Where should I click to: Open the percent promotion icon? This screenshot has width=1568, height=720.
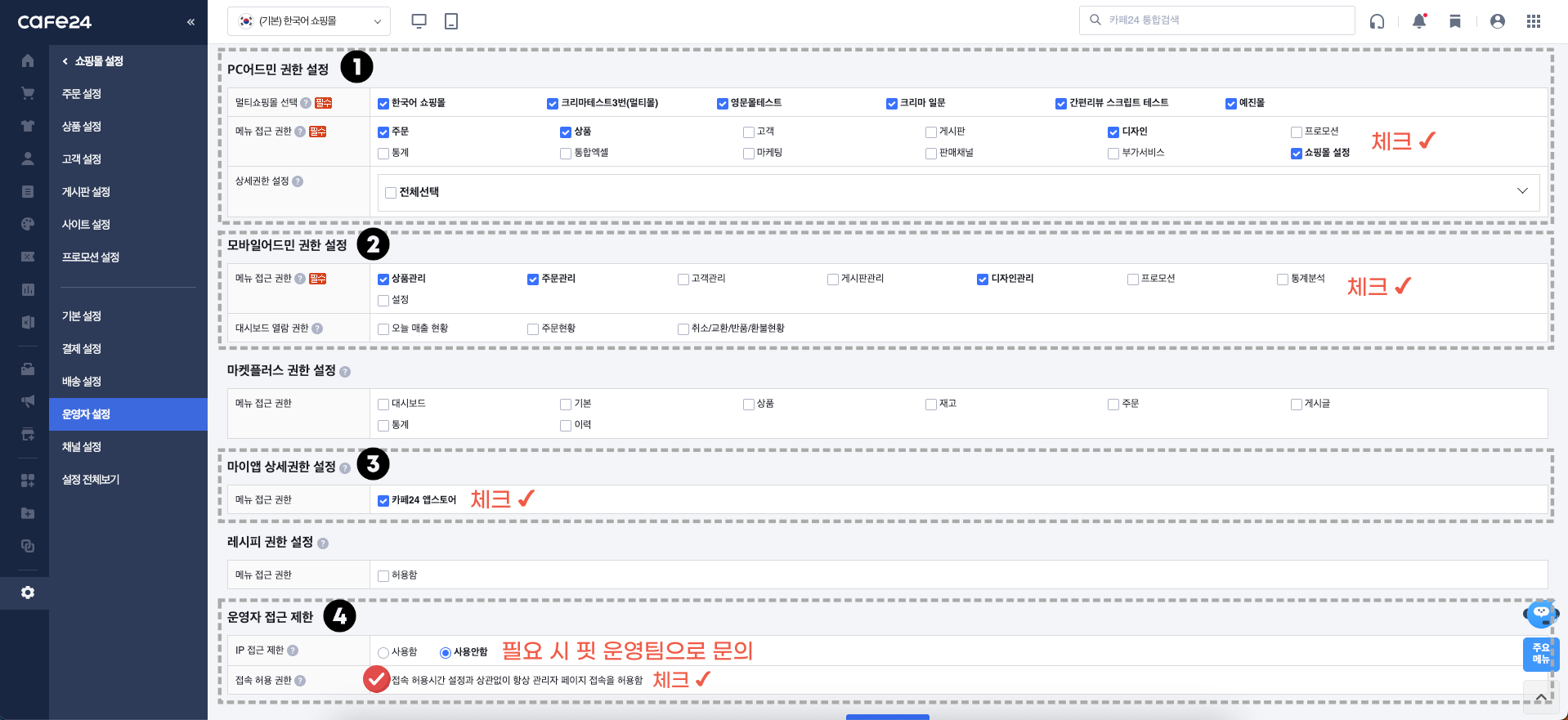(x=28, y=257)
